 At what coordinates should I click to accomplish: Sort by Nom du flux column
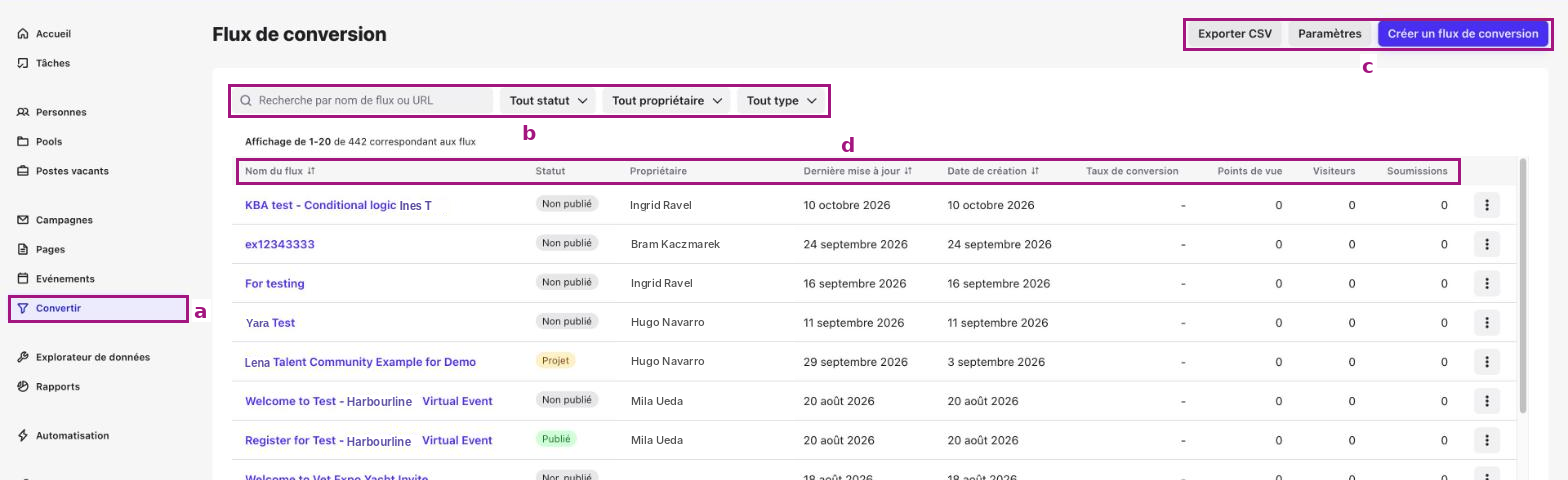(280, 171)
